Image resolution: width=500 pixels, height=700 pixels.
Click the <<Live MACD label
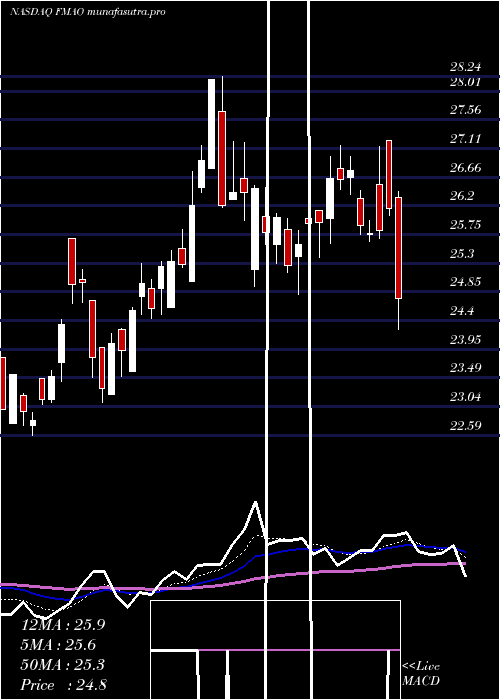(x=421, y=674)
